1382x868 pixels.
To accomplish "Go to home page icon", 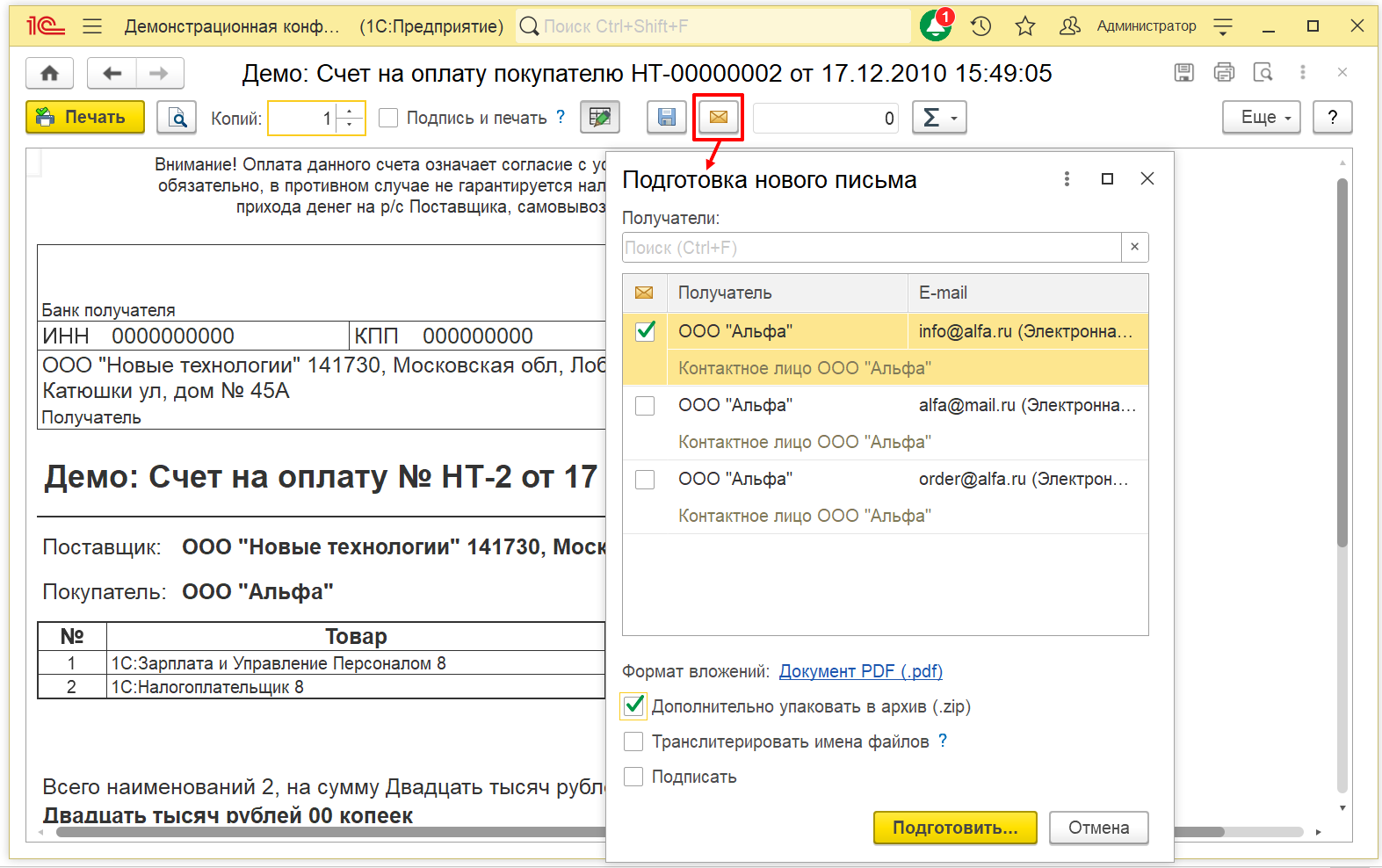I will (50, 73).
